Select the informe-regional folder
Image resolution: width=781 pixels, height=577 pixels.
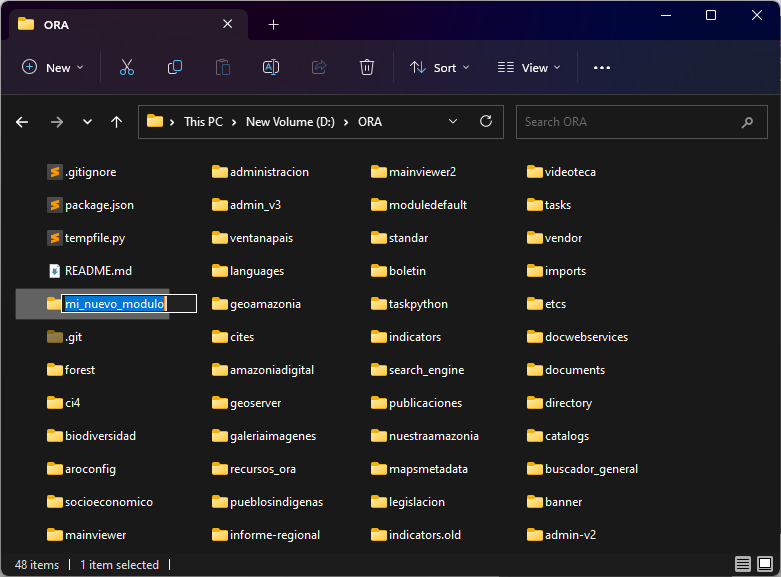click(x=266, y=535)
